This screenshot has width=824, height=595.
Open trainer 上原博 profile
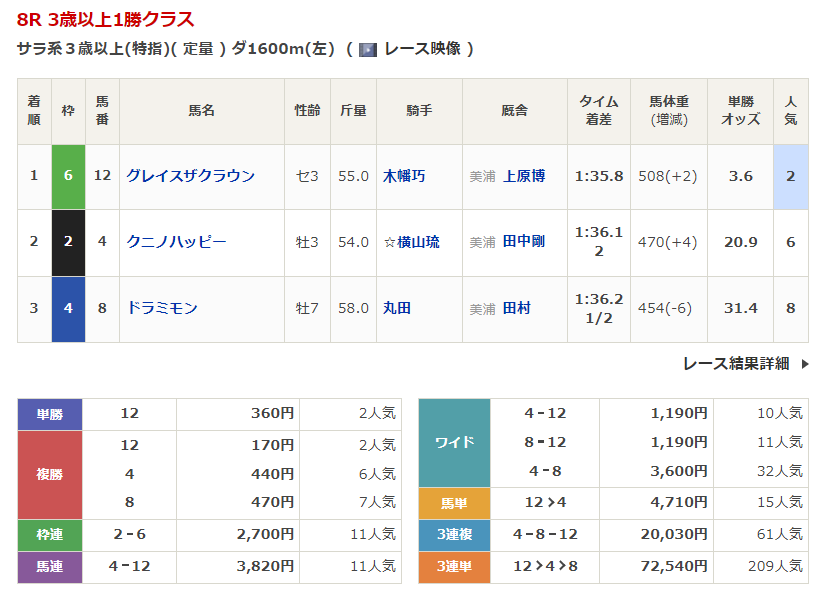524,176
